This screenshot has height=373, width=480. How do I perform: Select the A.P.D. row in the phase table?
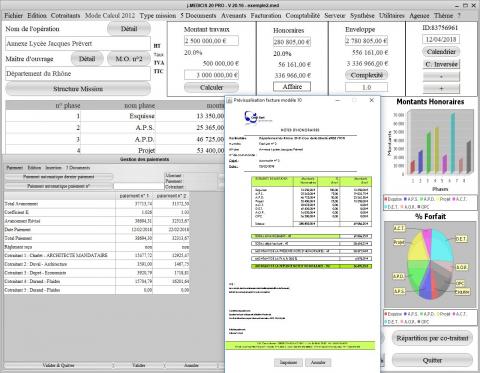click(x=115, y=139)
